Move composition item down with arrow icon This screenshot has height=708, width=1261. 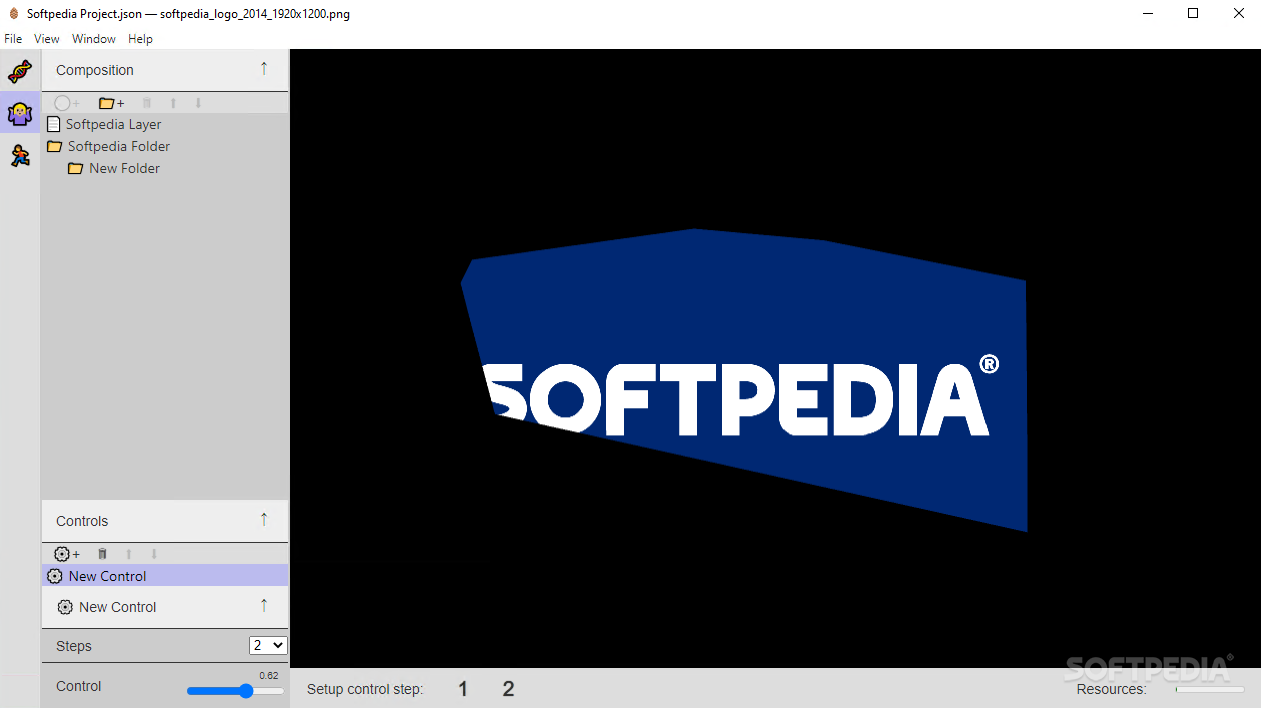point(198,103)
